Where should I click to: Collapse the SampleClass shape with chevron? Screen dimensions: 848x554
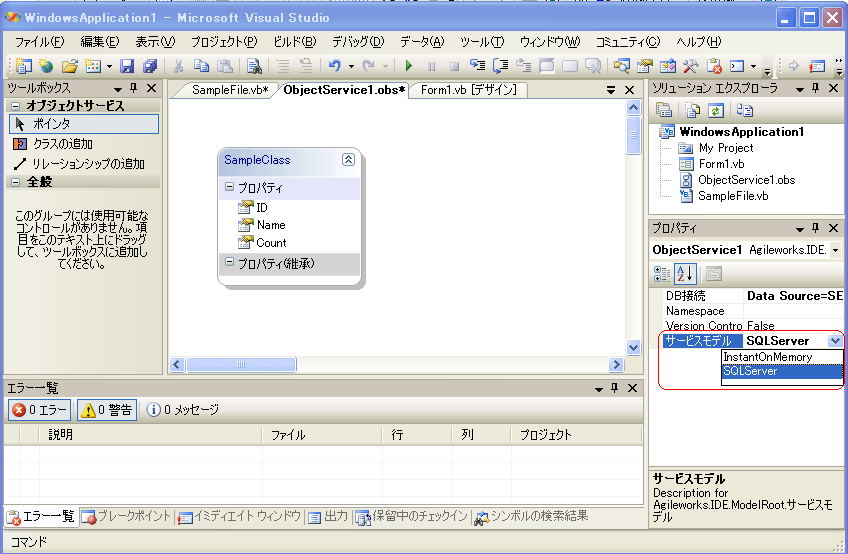pos(348,159)
